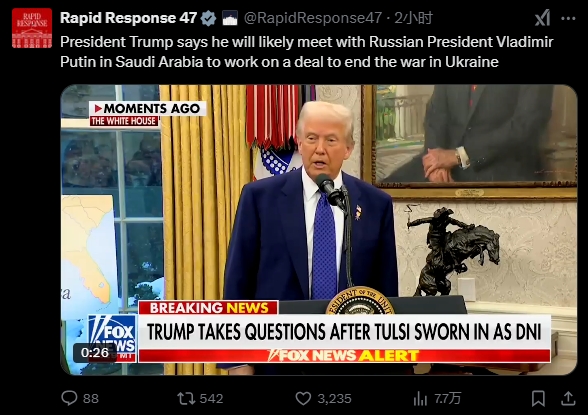Click the blue verified checkmark badge
588x415 pixels.
point(208,18)
